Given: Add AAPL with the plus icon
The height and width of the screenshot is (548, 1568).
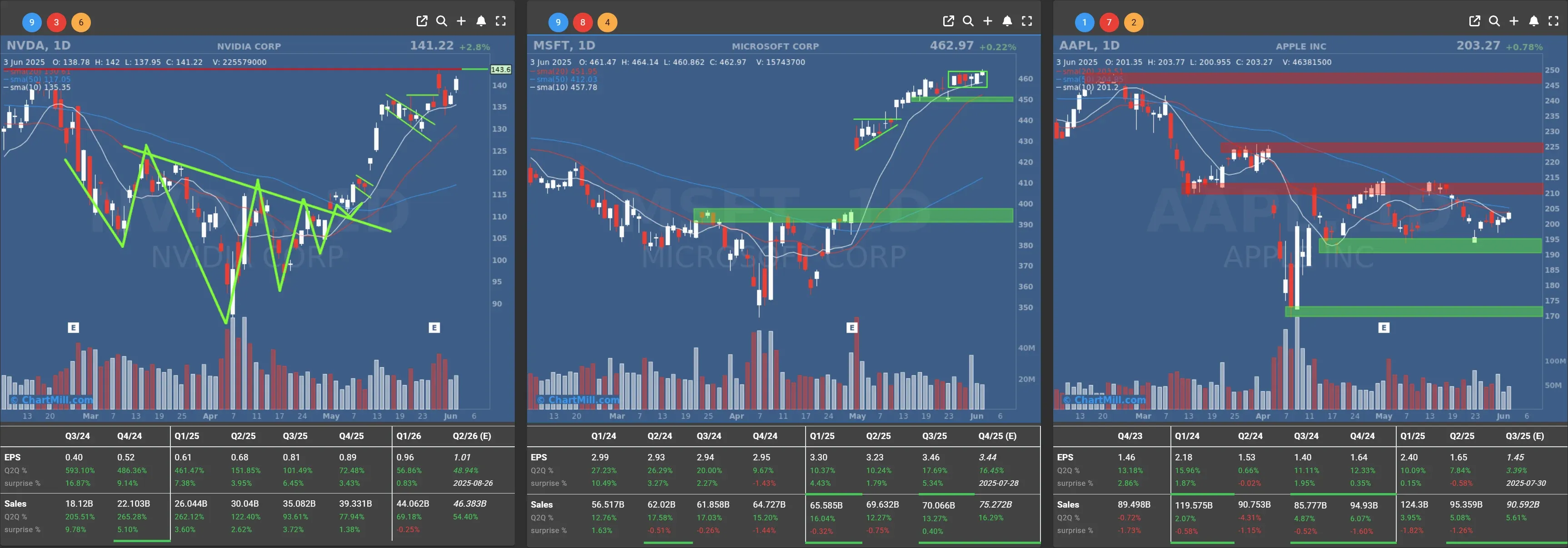Looking at the screenshot, I should coord(1514,21).
